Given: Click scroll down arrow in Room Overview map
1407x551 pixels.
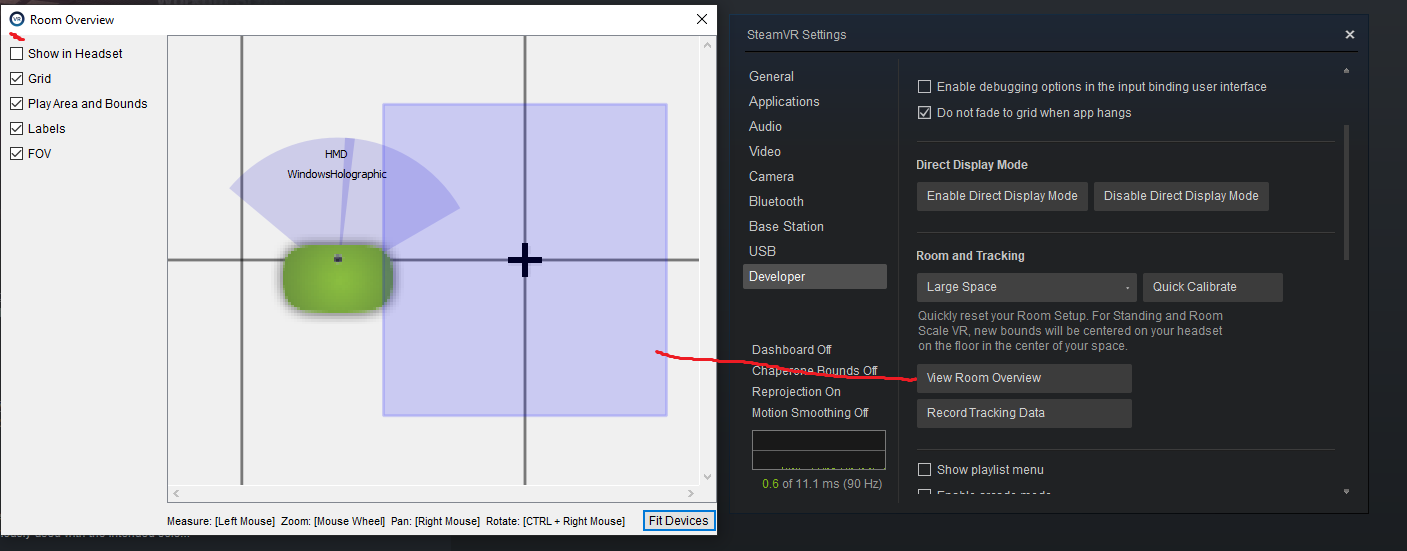Looking at the screenshot, I should point(708,478).
